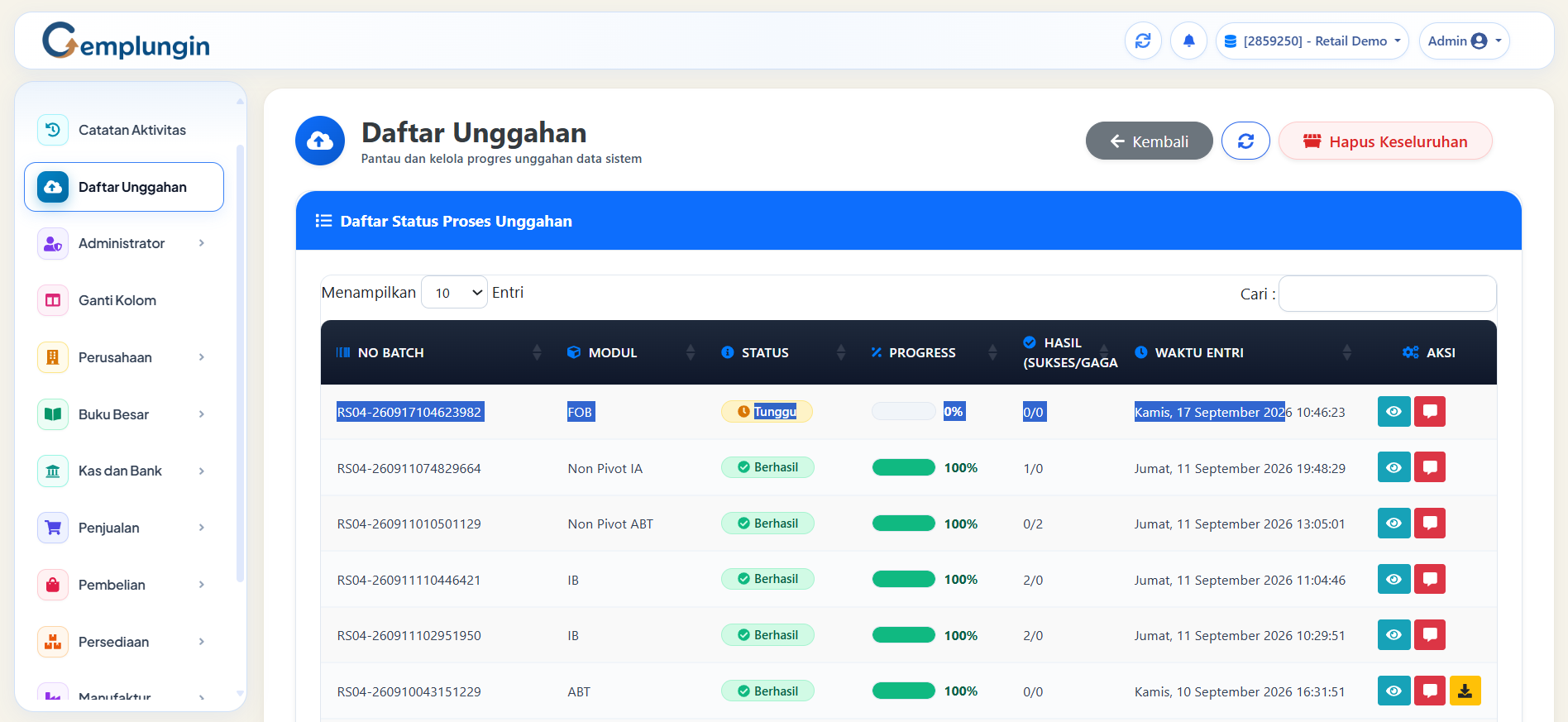Select entries count dropdown showing 10
The width and height of the screenshot is (1568, 722).
[454, 293]
